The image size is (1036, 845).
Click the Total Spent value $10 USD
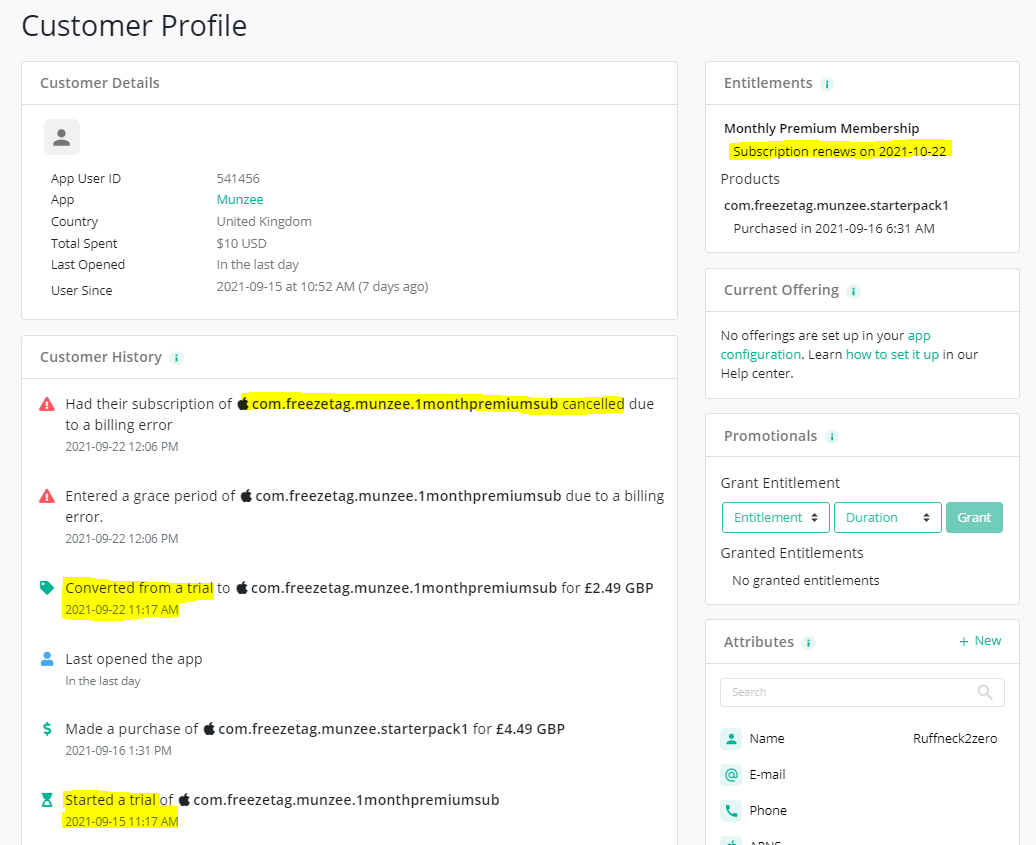[241, 243]
